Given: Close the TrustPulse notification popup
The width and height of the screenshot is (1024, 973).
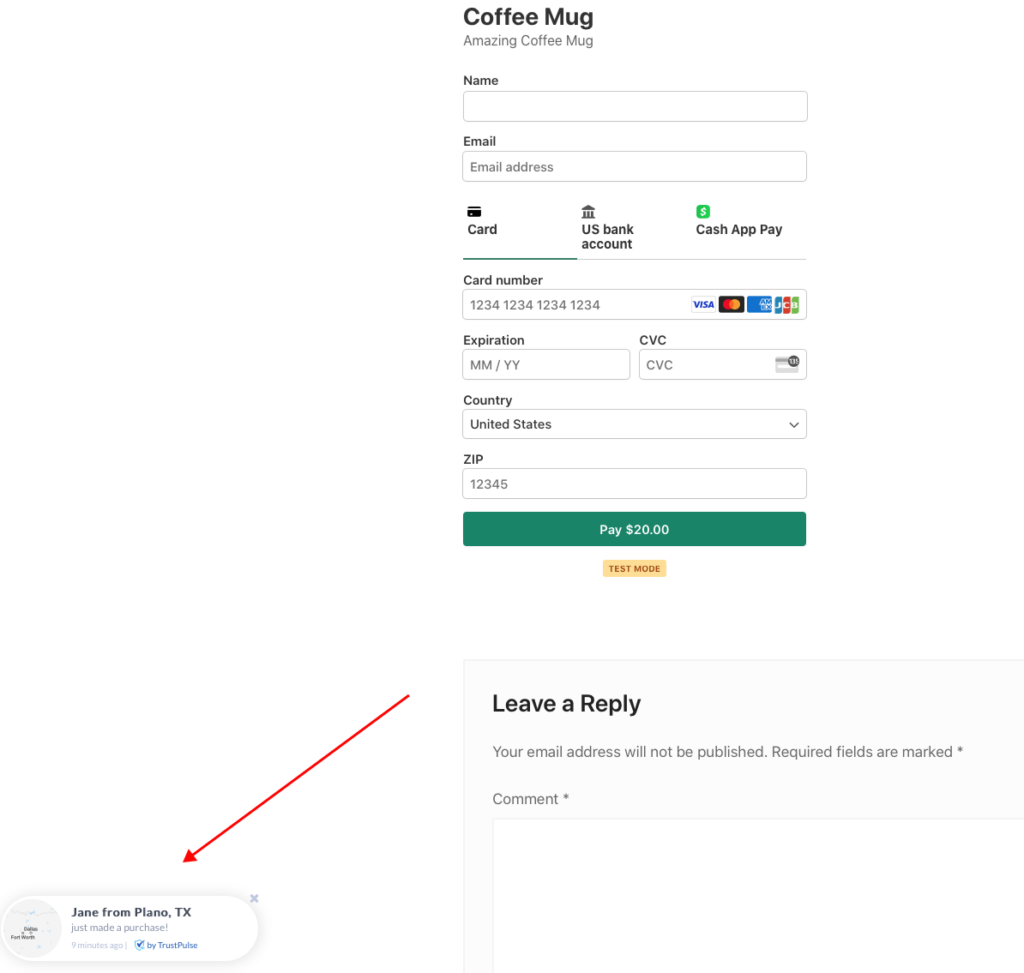Looking at the screenshot, I should click(254, 899).
